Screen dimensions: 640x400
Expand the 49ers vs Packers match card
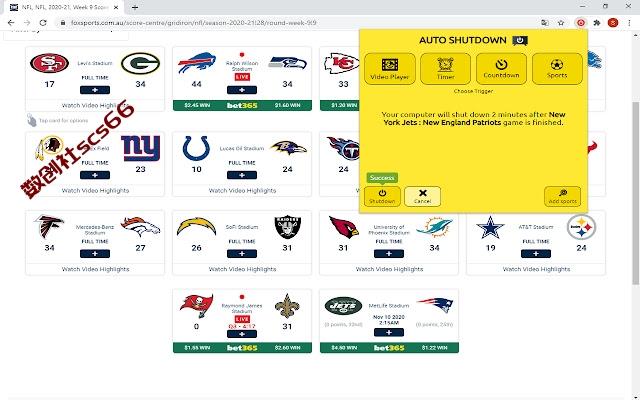(x=95, y=90)
